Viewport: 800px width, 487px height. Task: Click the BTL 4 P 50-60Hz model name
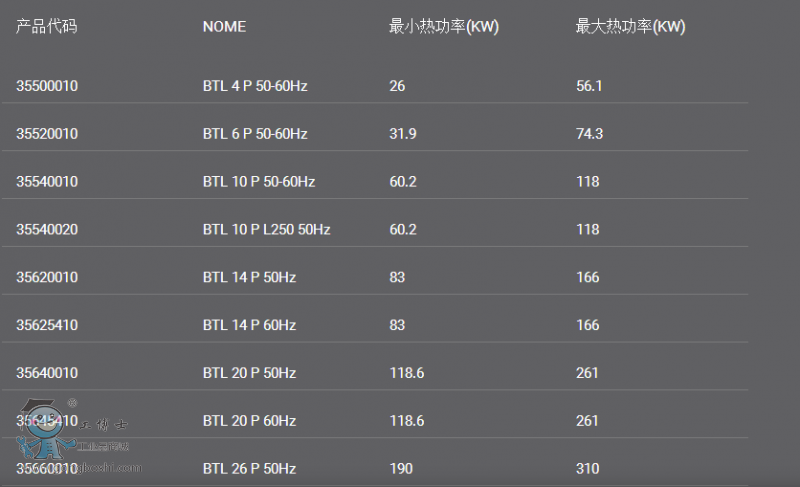pyautogui.click(x=254, y=86)
